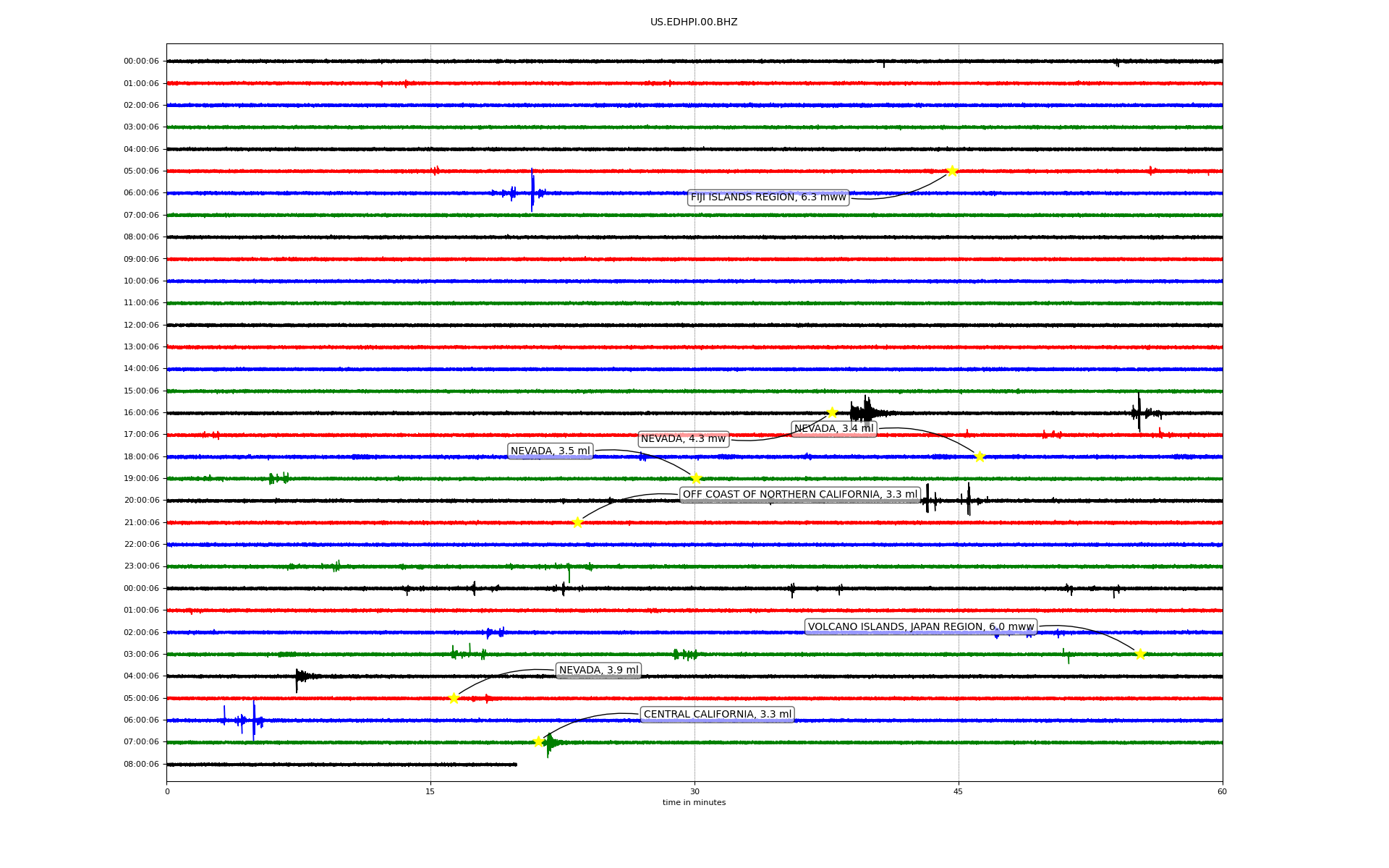This screenshot has width=1389, height=868.
Task: Click the Nevada 3.5 ml star marker
Action: coord(696,478)
